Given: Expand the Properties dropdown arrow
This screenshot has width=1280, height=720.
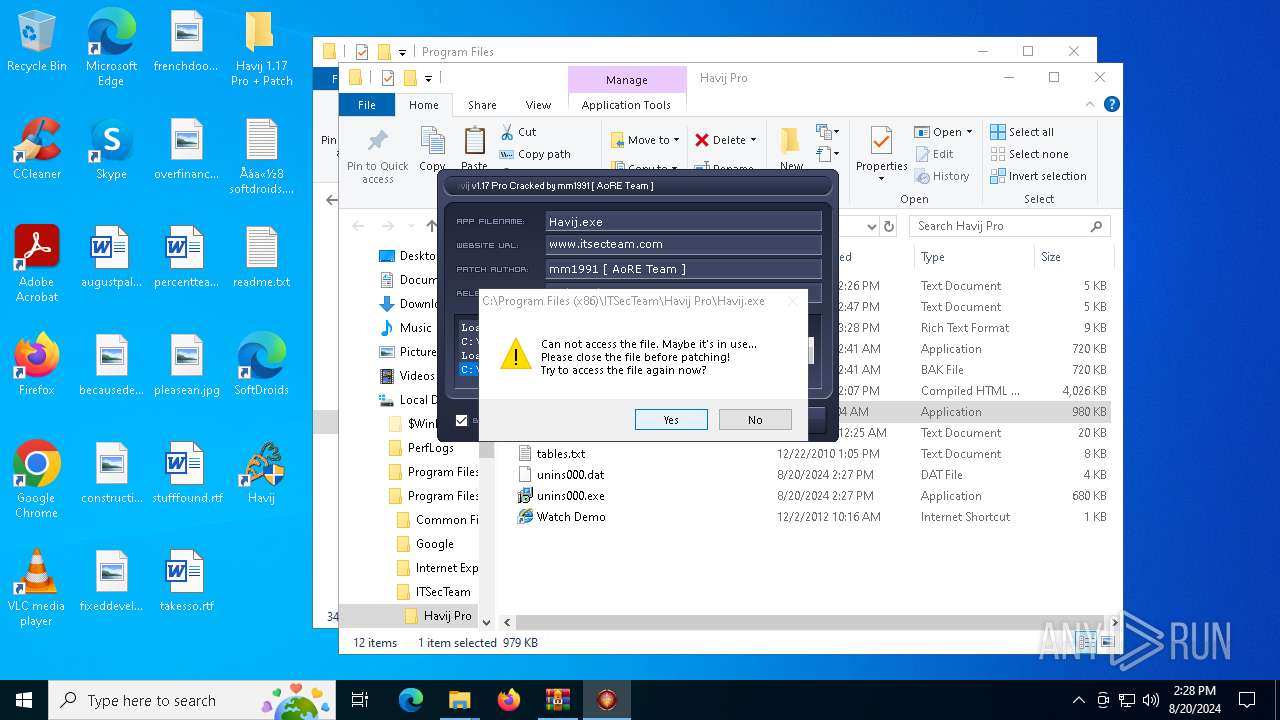Looking at the screenshot, I should (881, 179).
